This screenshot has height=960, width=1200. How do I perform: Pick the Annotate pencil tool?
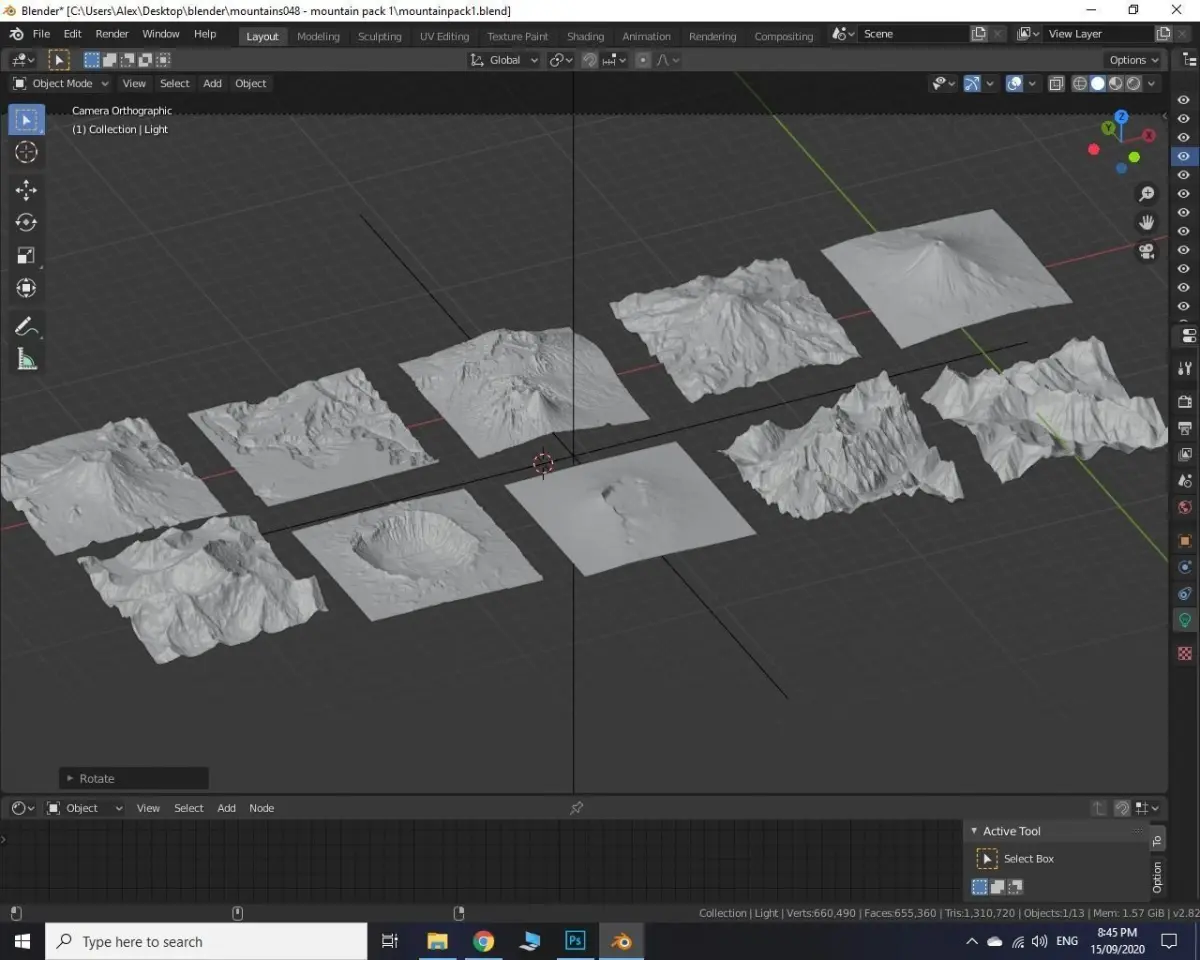tap(27, 326)
